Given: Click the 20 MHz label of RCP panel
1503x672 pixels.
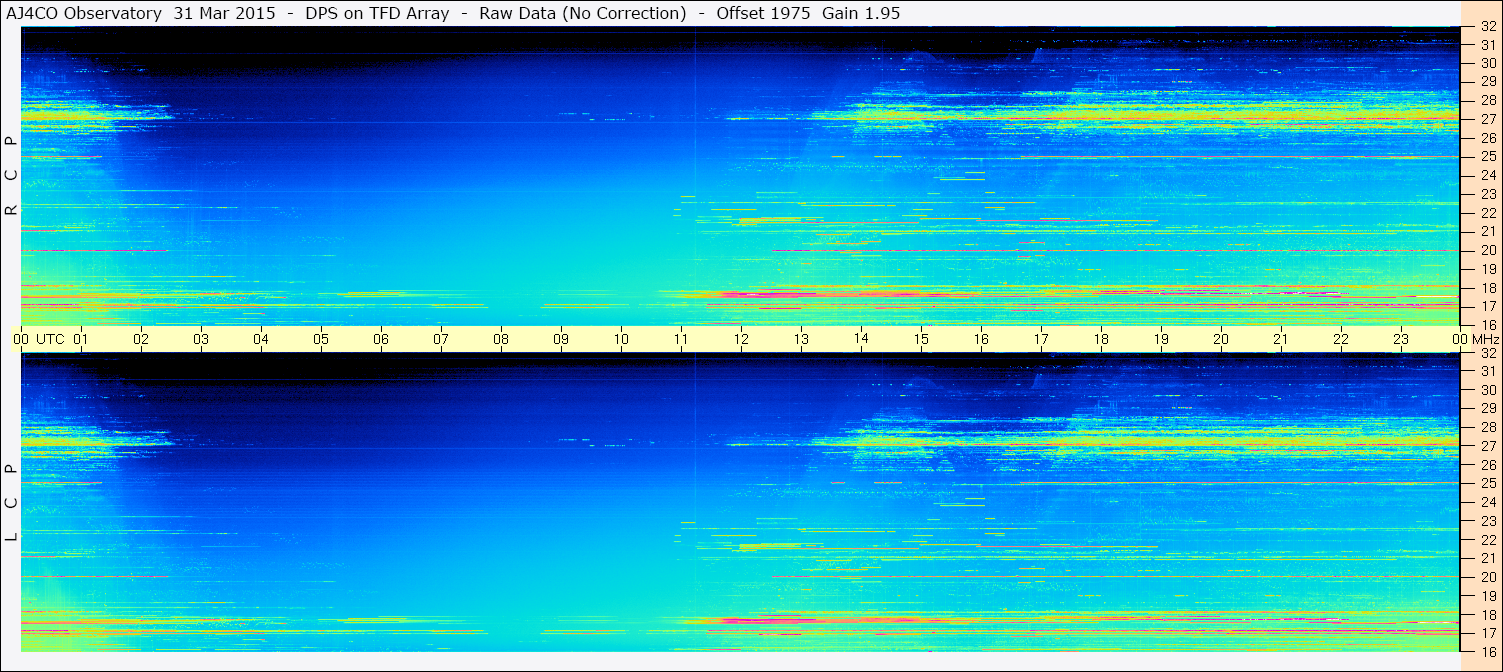Looking at the screenshot, I should pyautogui.click(x=1487, y=250).
